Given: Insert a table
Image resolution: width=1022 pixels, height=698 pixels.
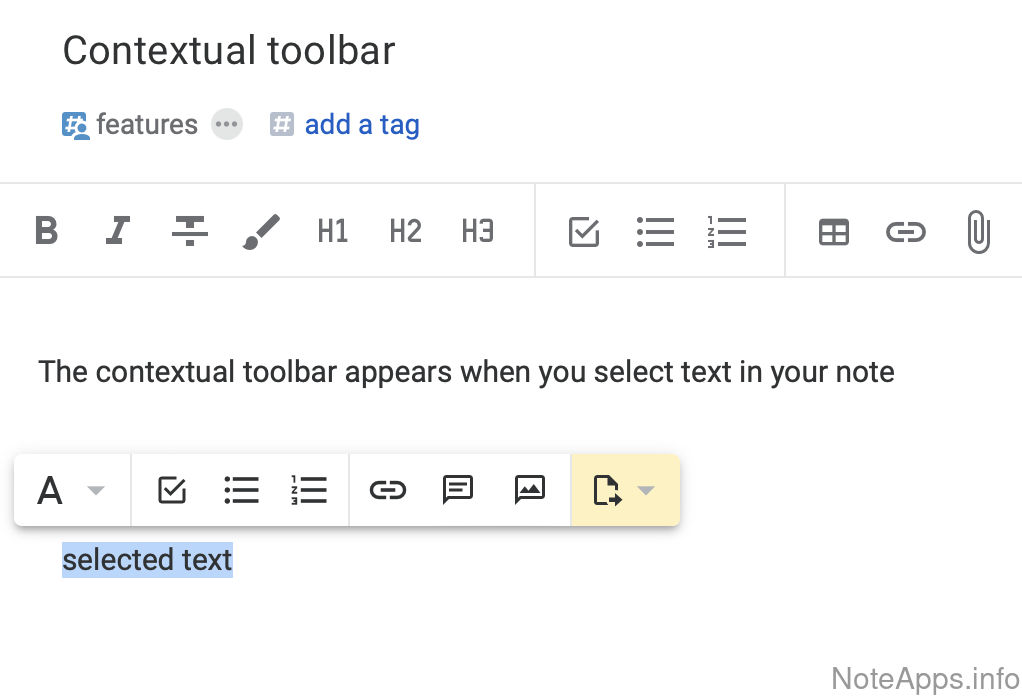Looking at the screenshot, I should pos(833,232).
